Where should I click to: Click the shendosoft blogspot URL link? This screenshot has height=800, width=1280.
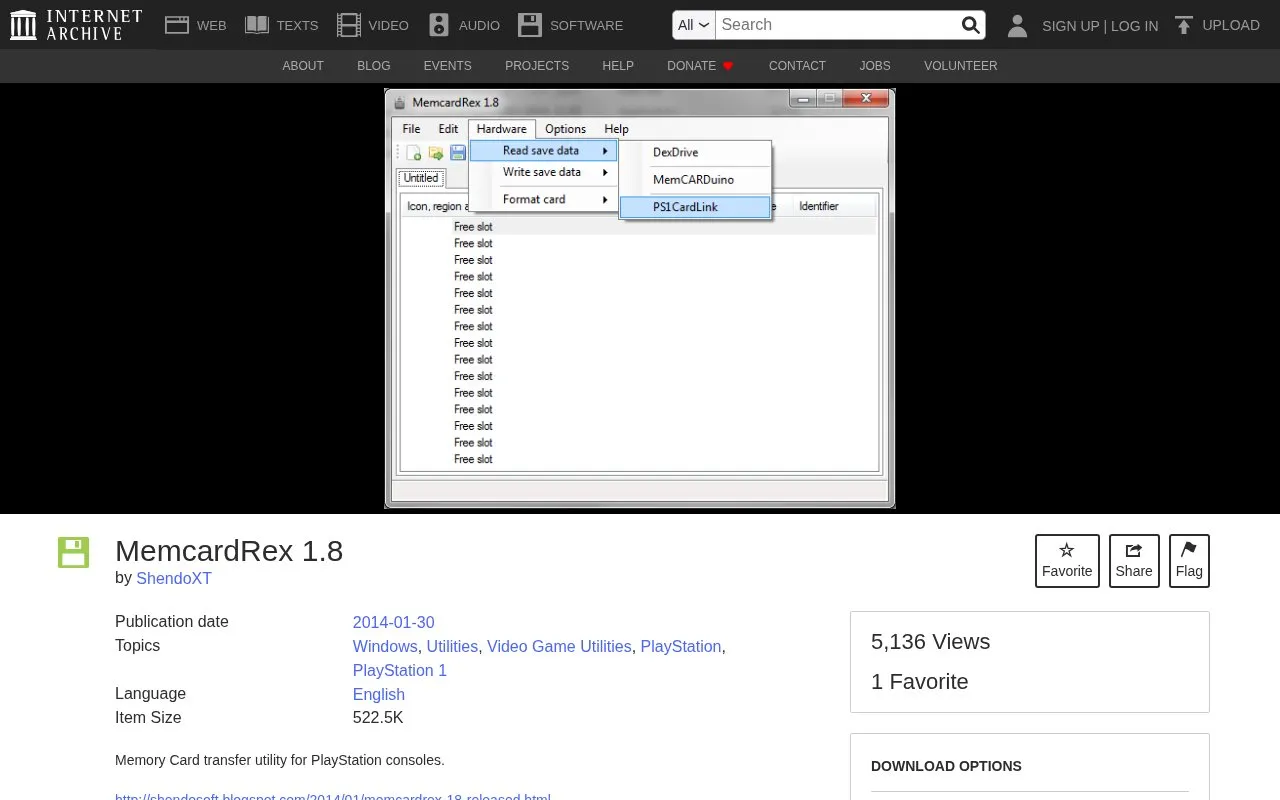[x=333, y=796]
